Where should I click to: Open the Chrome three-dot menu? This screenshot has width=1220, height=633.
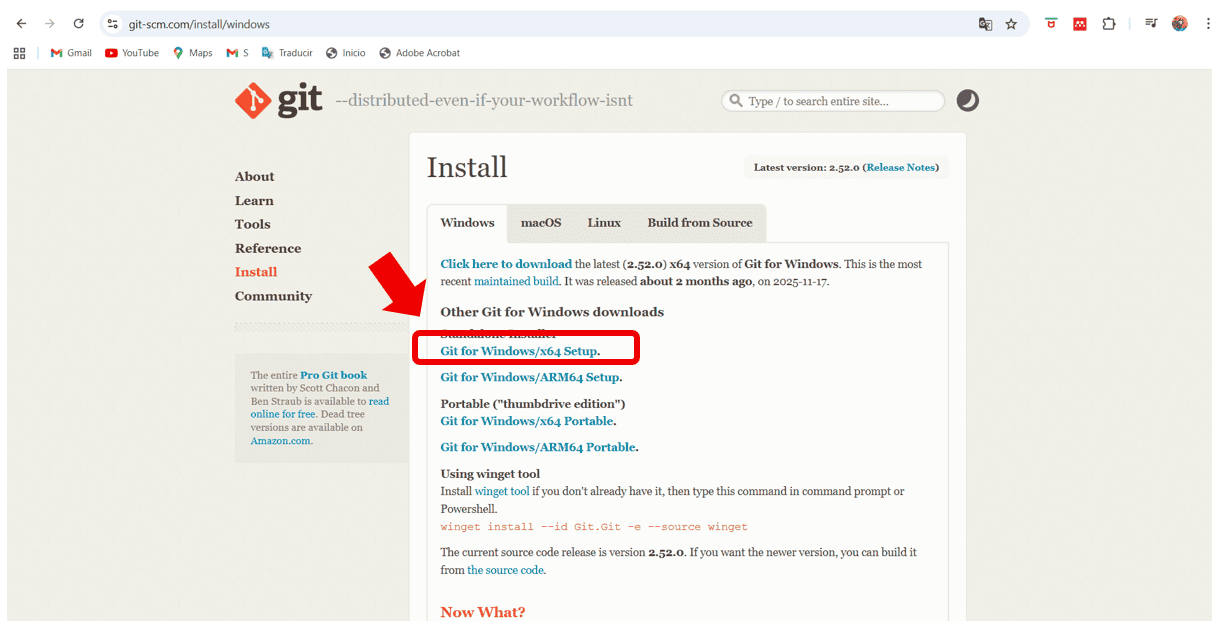1208,24
